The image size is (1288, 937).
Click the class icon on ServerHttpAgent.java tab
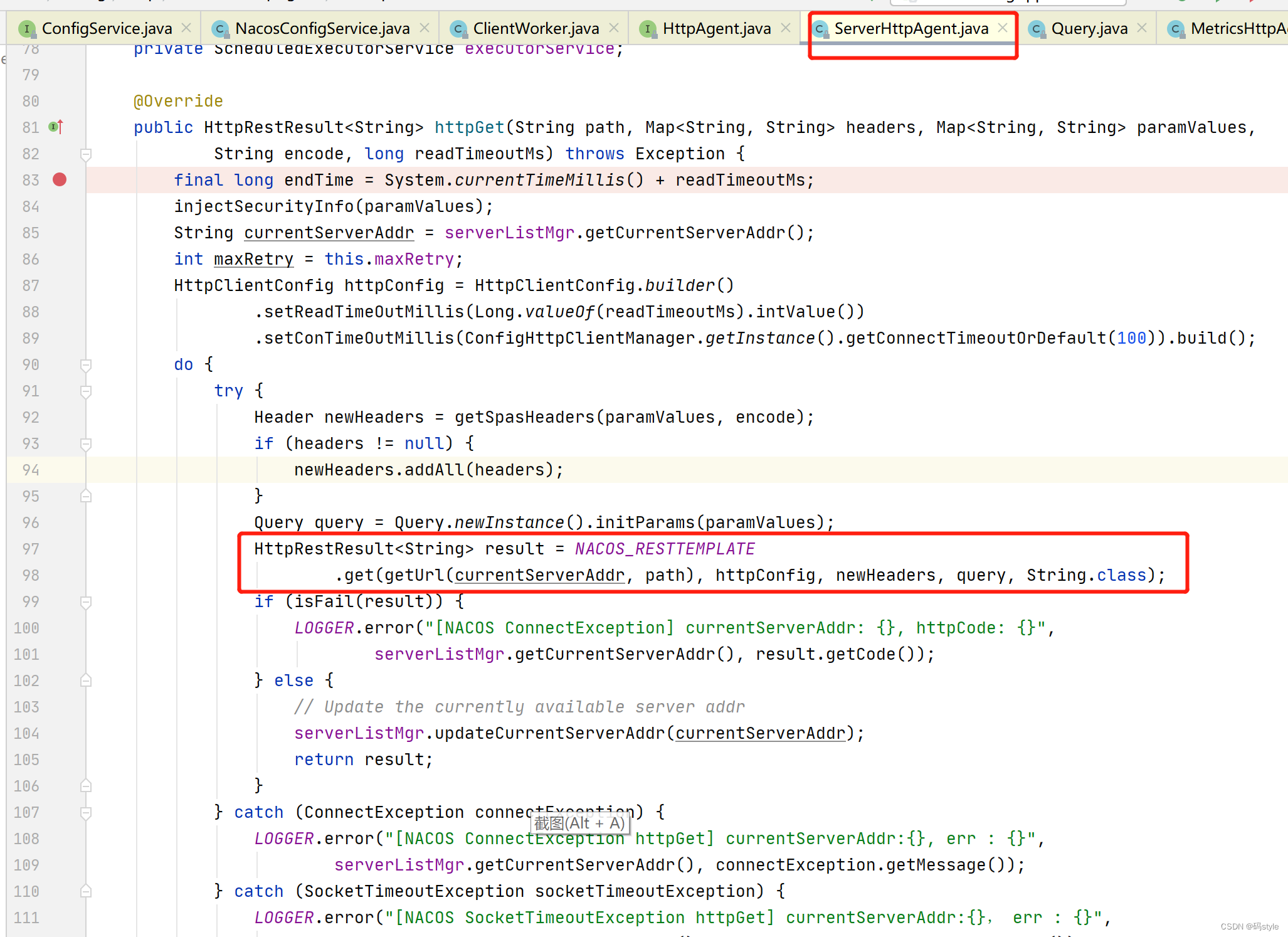[820, 29]
